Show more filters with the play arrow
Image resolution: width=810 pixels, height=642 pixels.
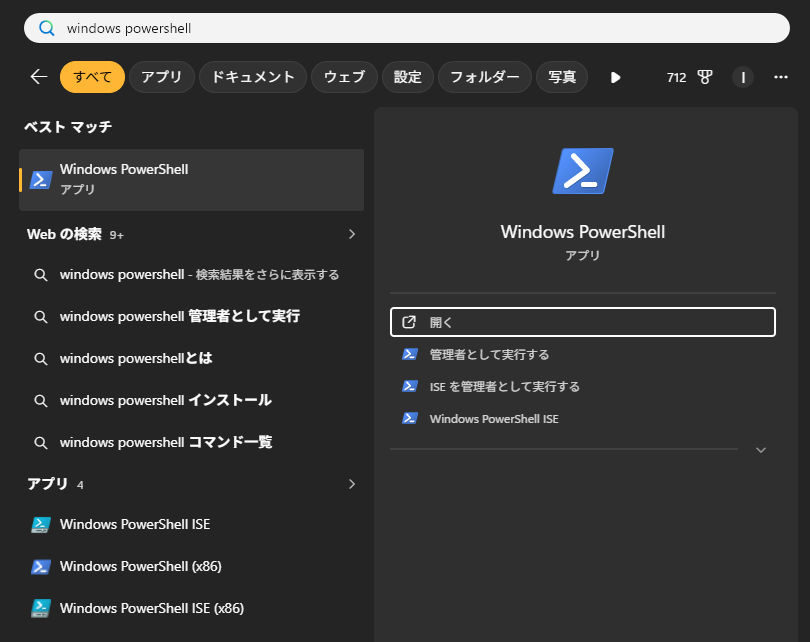(615, 77)
